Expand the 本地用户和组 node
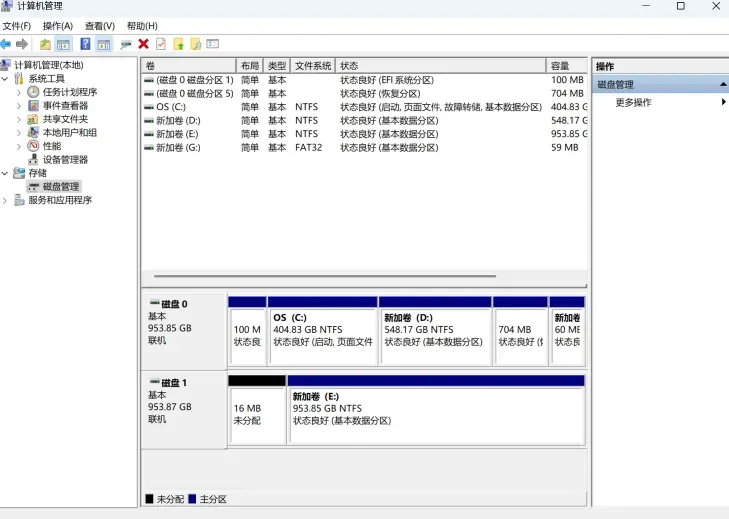The height and width of the screenshot is (519, 729). (19, 133)
